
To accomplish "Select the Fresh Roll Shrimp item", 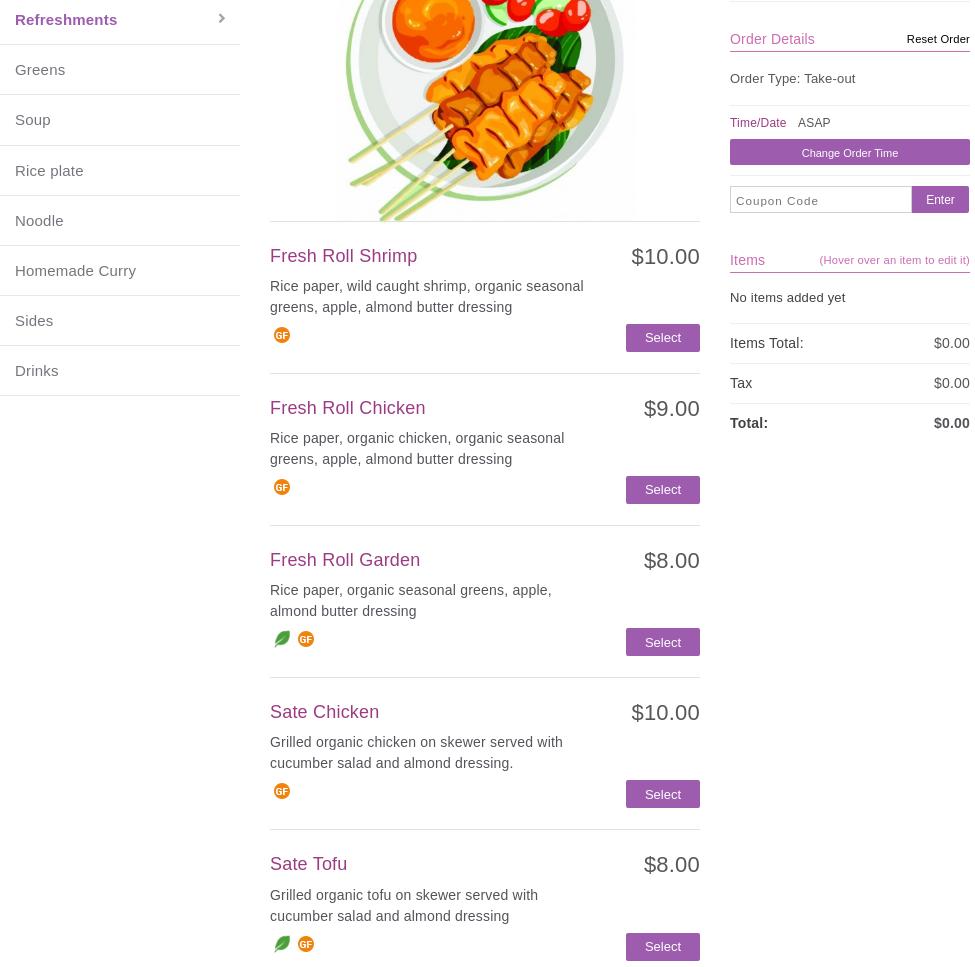I will click(662, 338).
